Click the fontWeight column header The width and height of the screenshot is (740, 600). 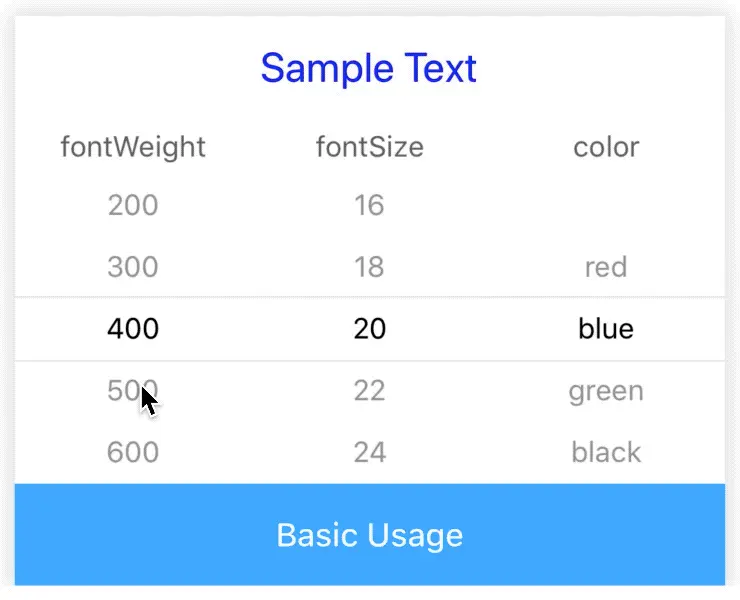tap(133, 147)
